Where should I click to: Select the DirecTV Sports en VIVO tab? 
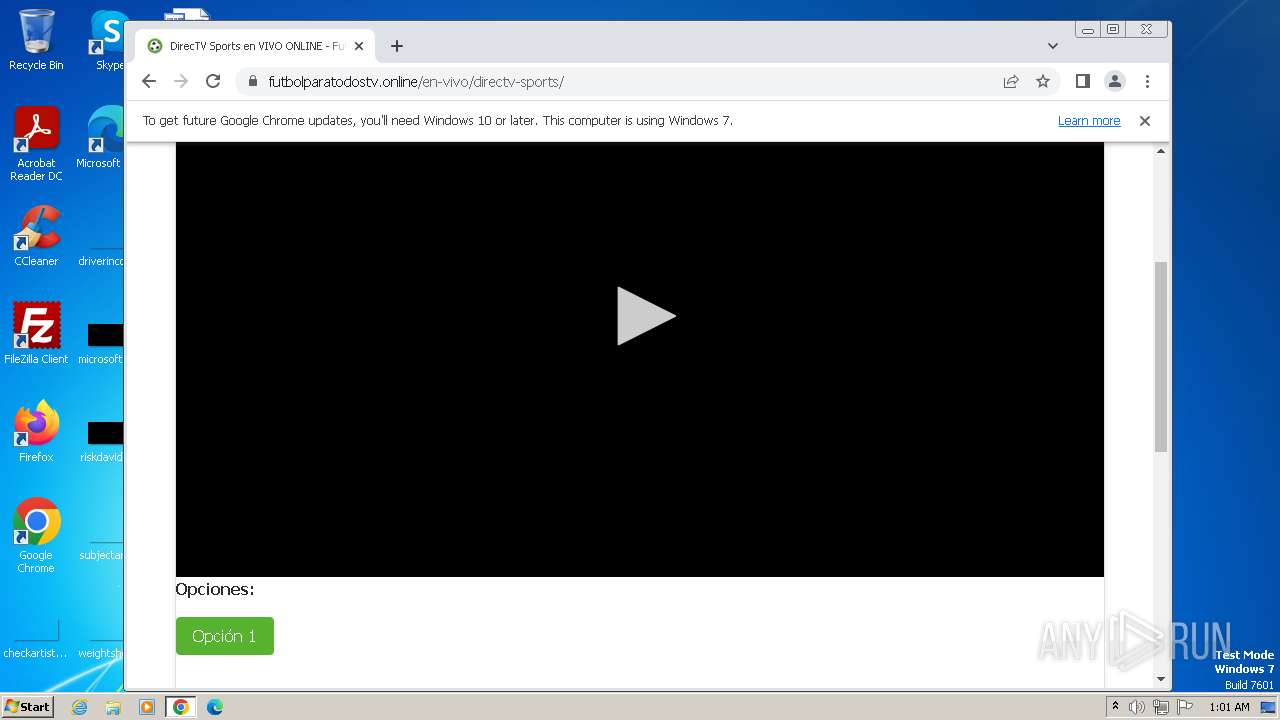click(x=255, y=46)
